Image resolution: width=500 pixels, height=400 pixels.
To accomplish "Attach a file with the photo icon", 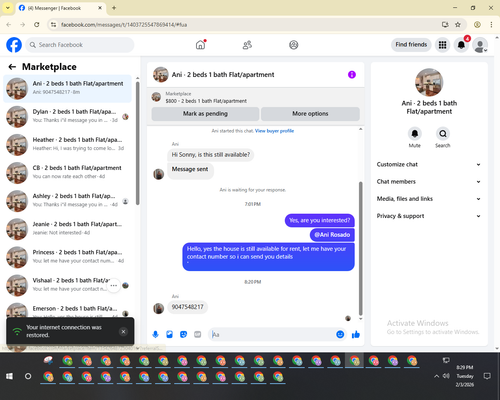I will pos(169,334).
